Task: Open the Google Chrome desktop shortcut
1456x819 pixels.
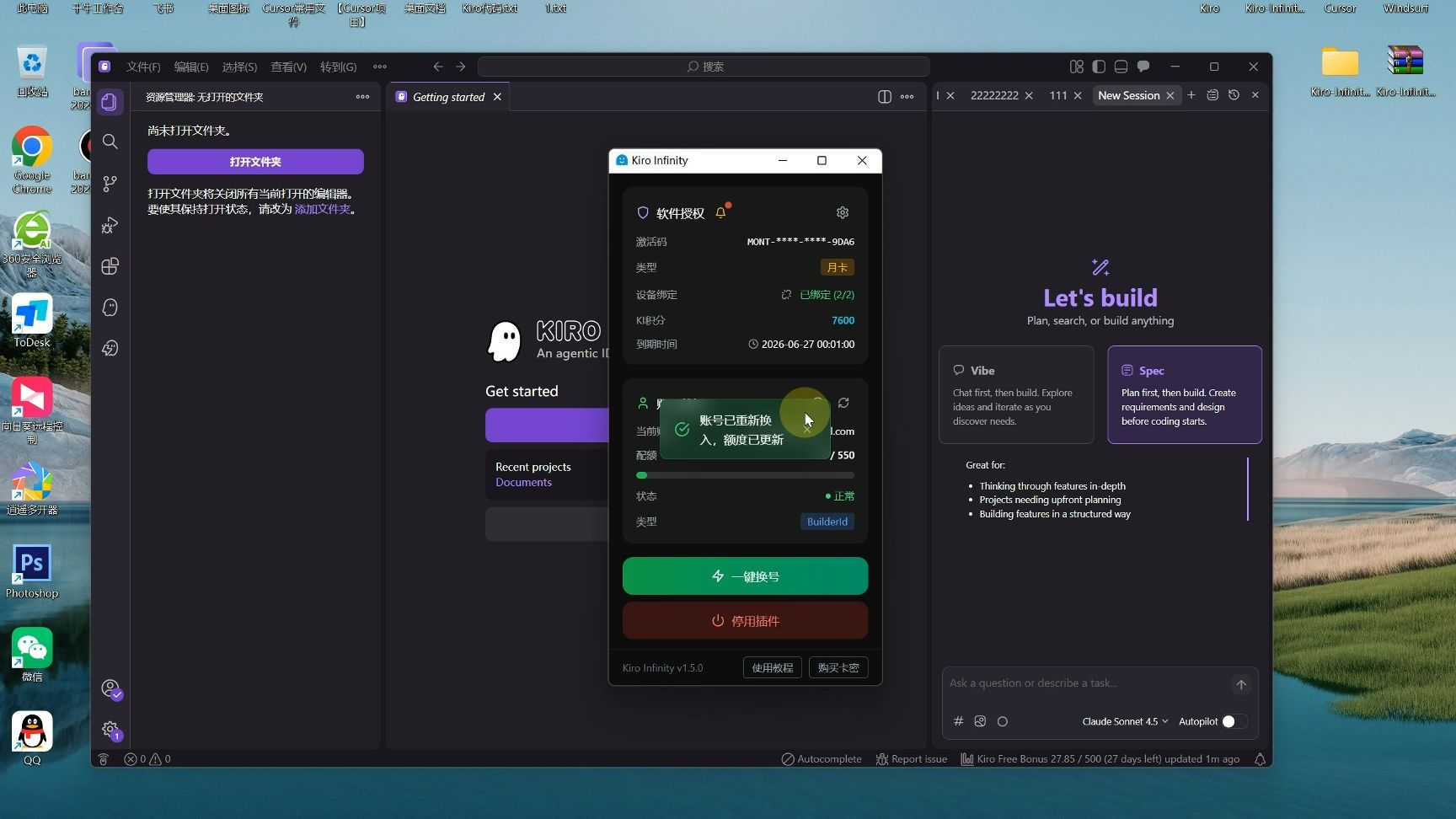Action: pos(32,160)
